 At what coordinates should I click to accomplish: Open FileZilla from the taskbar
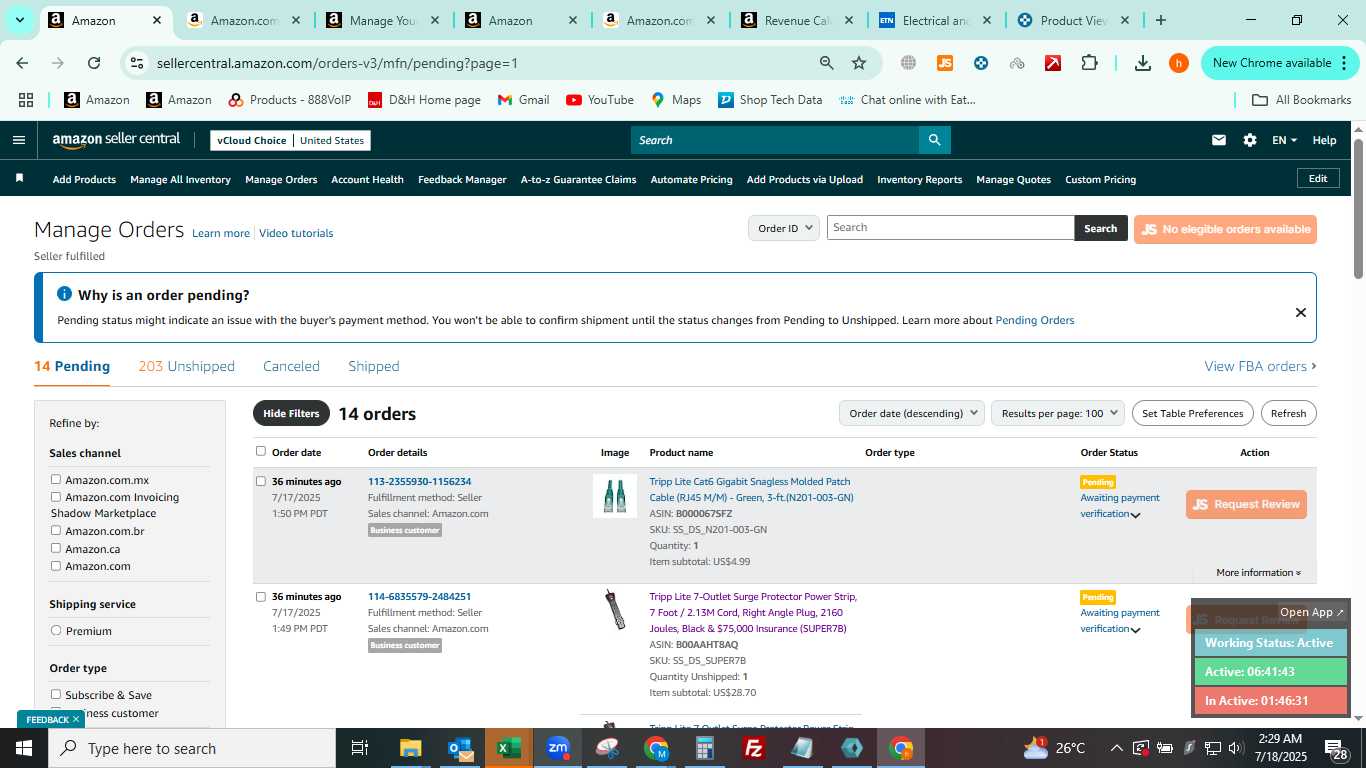pyautogui.click(x=754, y=748)
